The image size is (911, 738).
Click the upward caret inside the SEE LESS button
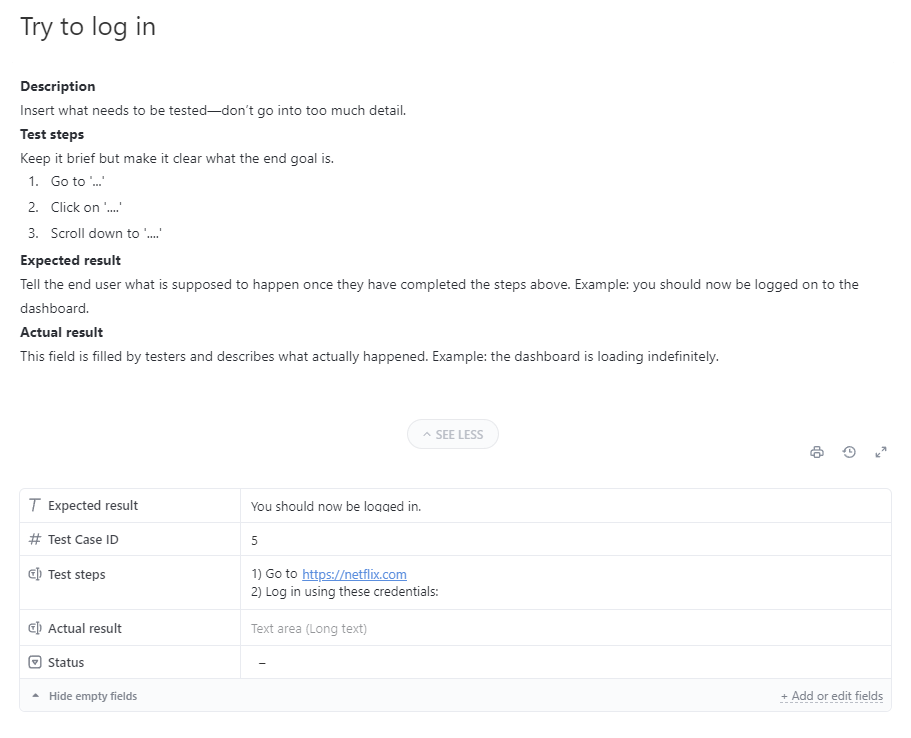coord(429,434)
